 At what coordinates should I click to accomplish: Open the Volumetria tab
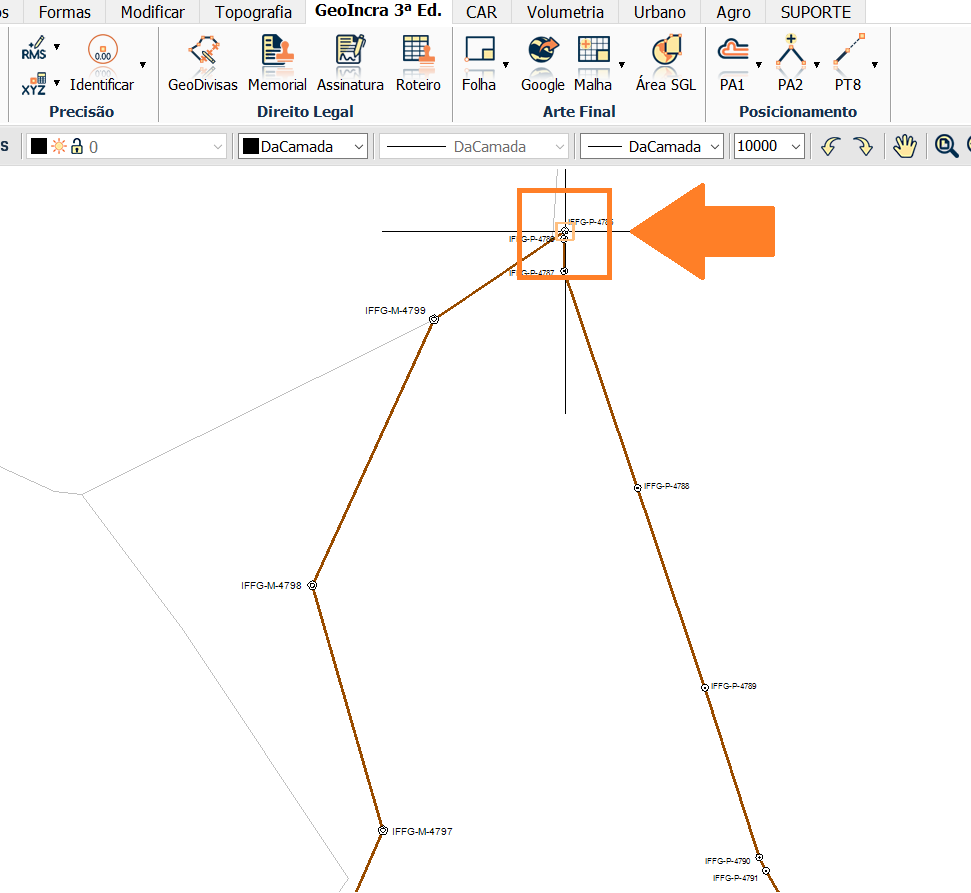coord(565,12)
